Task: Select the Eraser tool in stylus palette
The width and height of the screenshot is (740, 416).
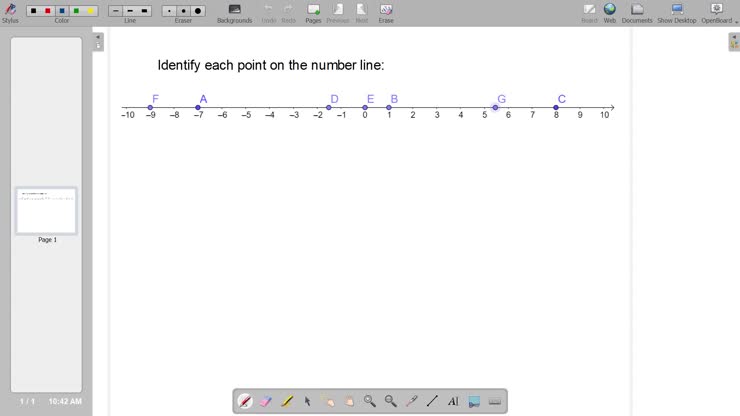Action: (266, 401)
